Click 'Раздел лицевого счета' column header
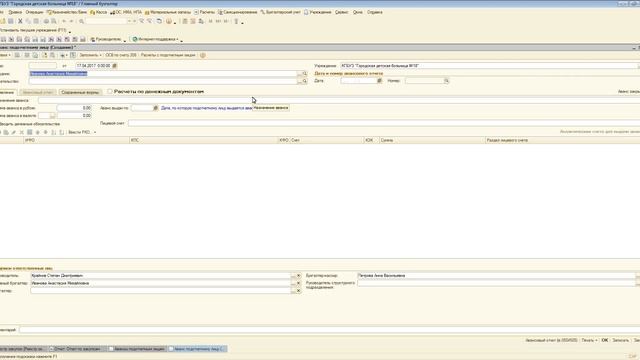 pos(562,140)
